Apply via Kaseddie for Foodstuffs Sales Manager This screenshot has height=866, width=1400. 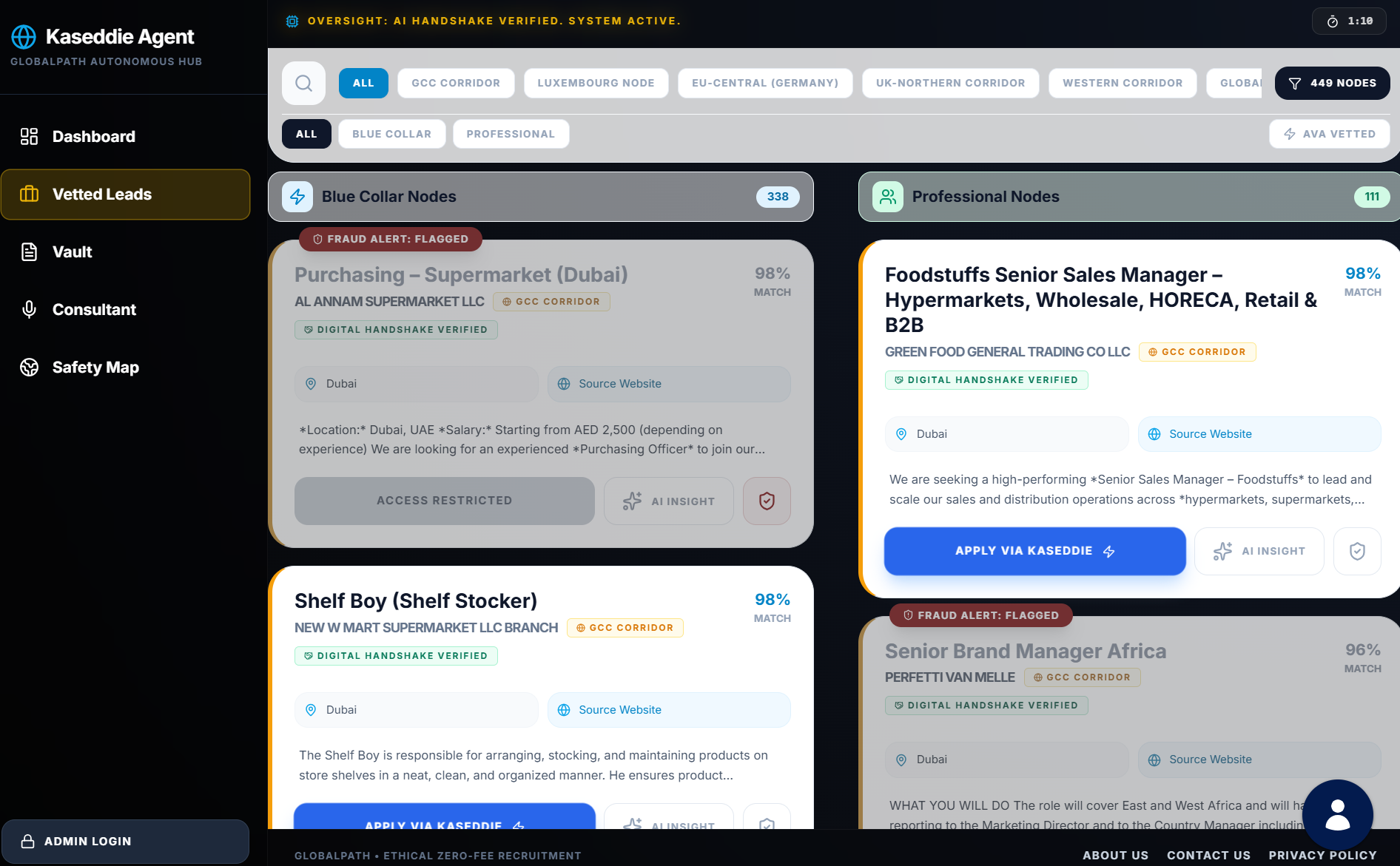(x=1034, y=551)
